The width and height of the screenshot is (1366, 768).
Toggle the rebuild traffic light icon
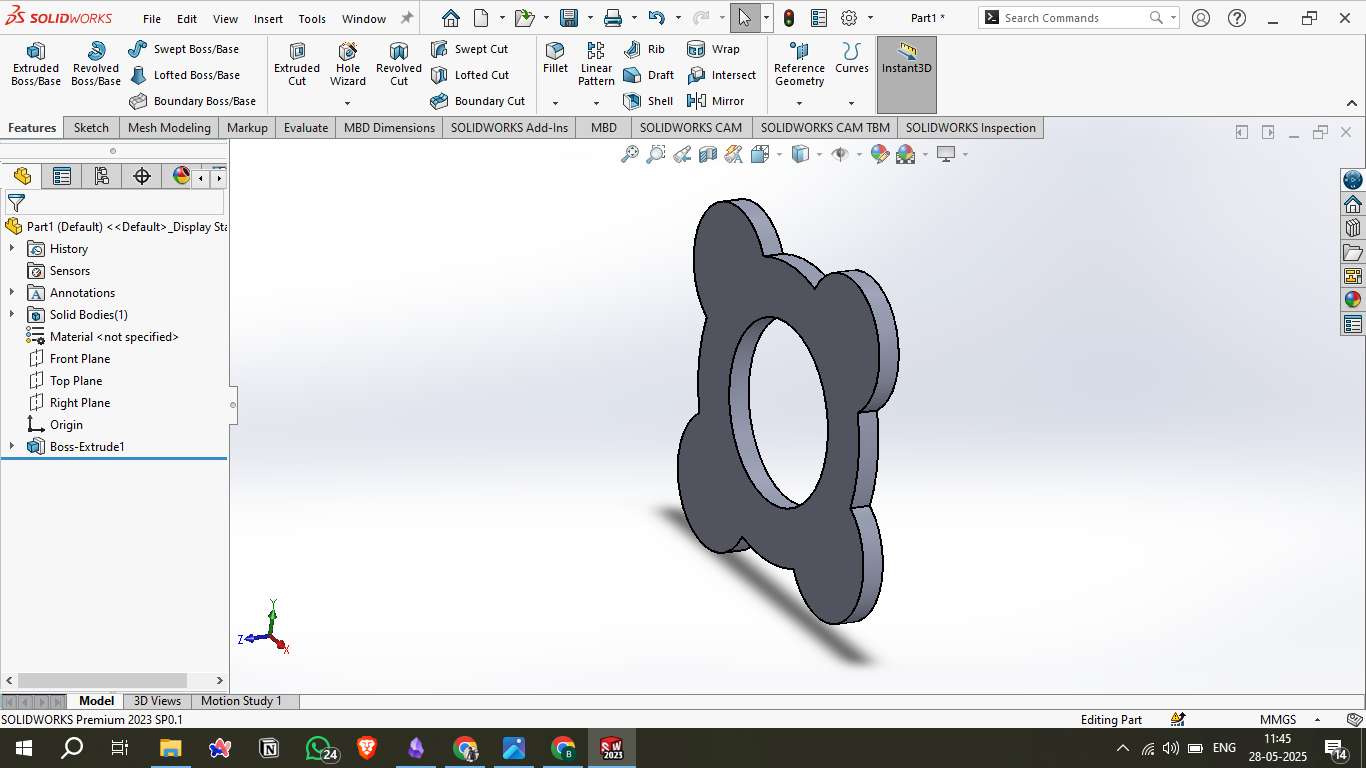(789, 18)
